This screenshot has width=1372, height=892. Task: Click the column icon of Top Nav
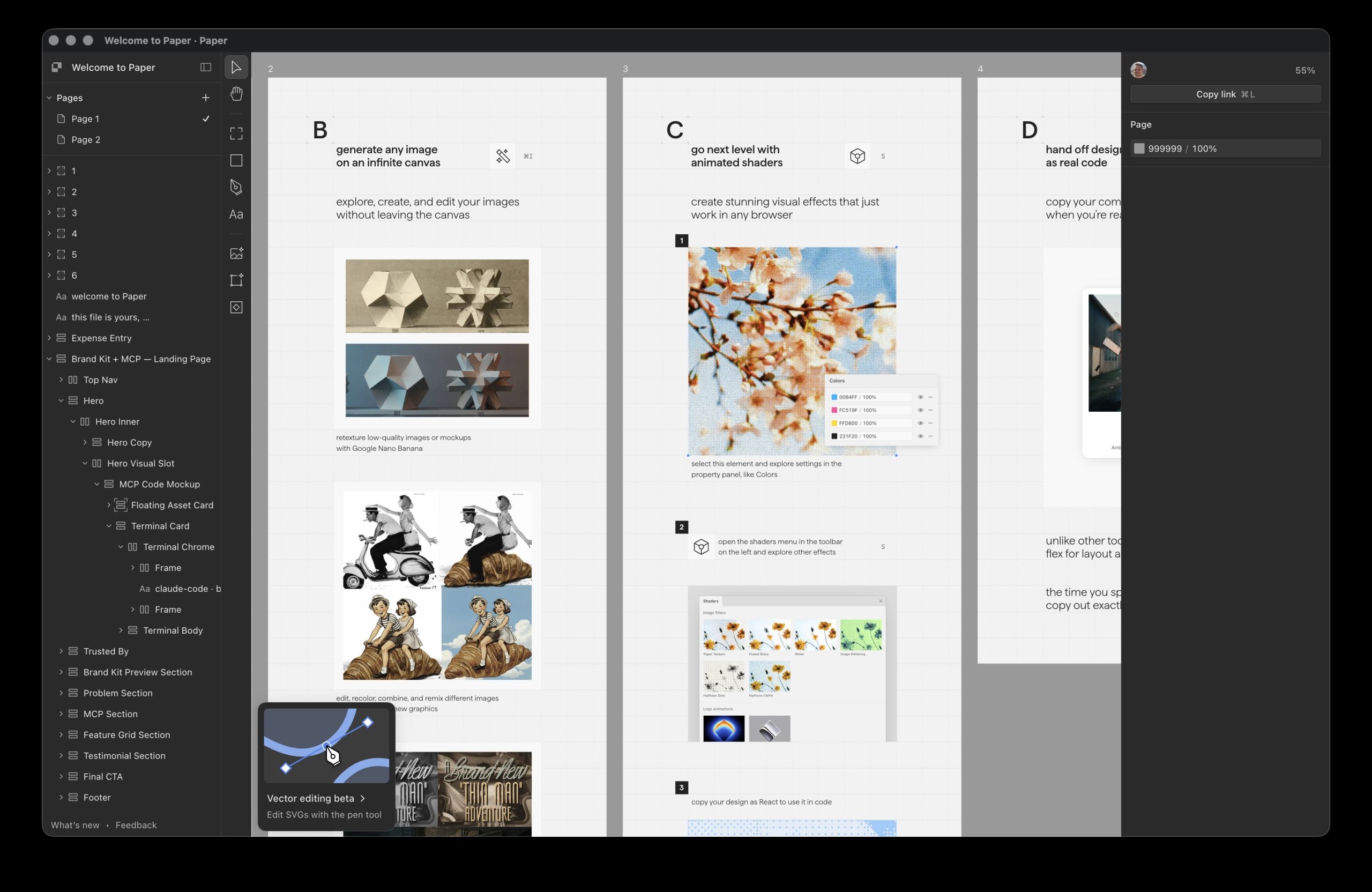click(x=73, y=380)
